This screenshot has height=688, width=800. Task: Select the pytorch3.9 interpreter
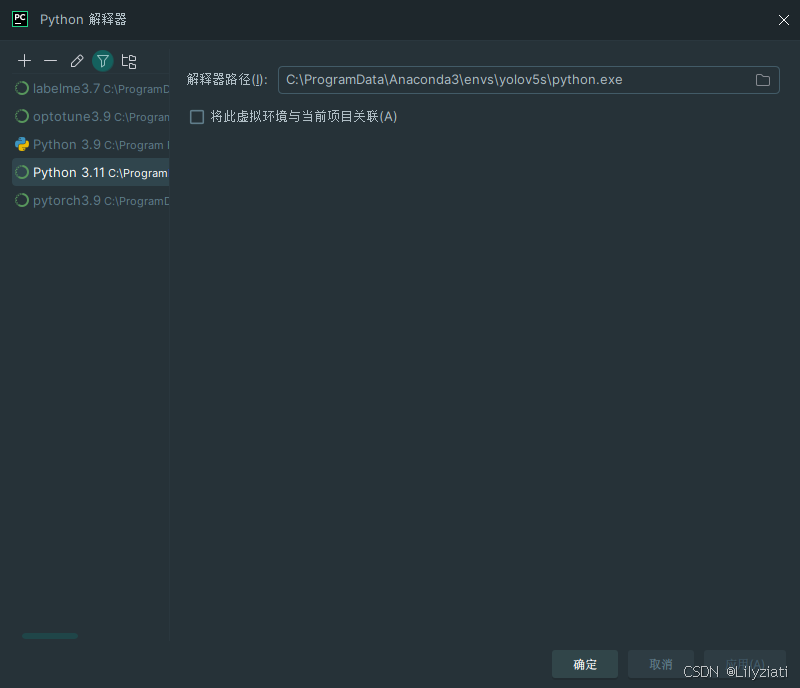click(91, 201)
